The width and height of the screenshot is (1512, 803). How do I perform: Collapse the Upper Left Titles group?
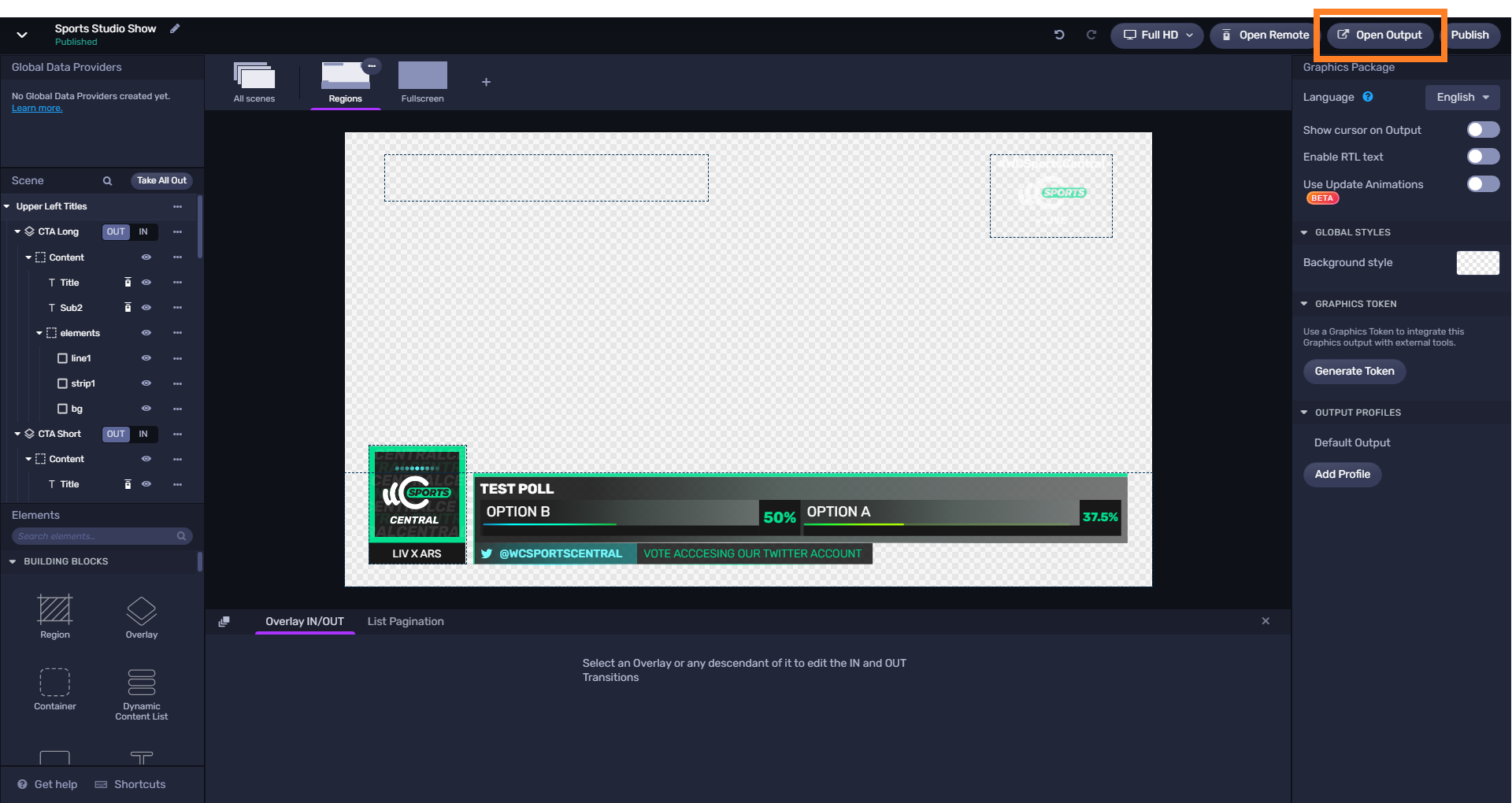7,206
